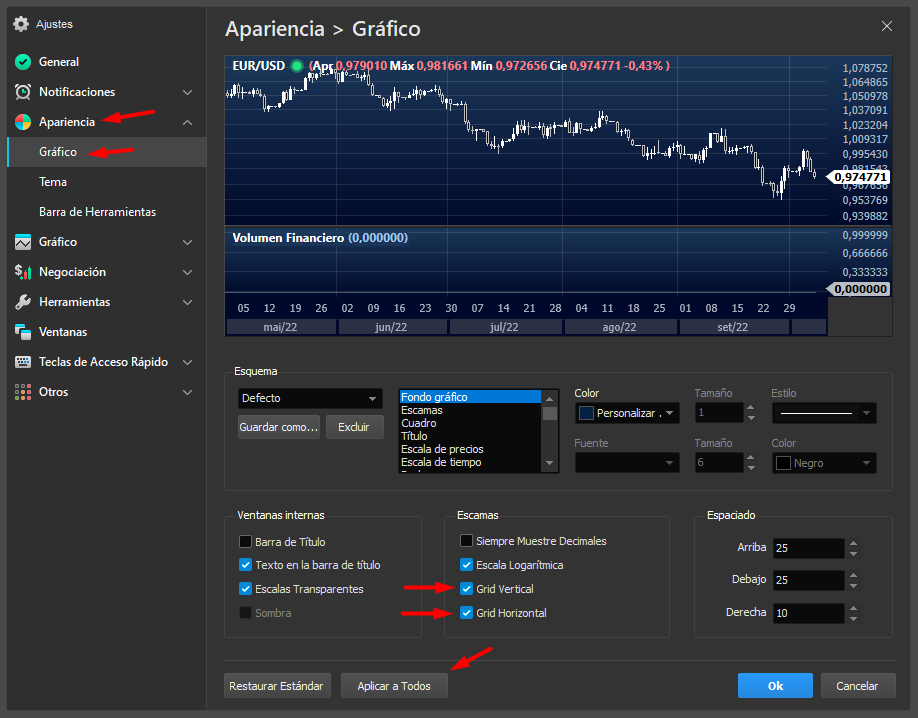Click the Negociación dollar icon
This screenshot has width=918, height=718.
point(23,272)
